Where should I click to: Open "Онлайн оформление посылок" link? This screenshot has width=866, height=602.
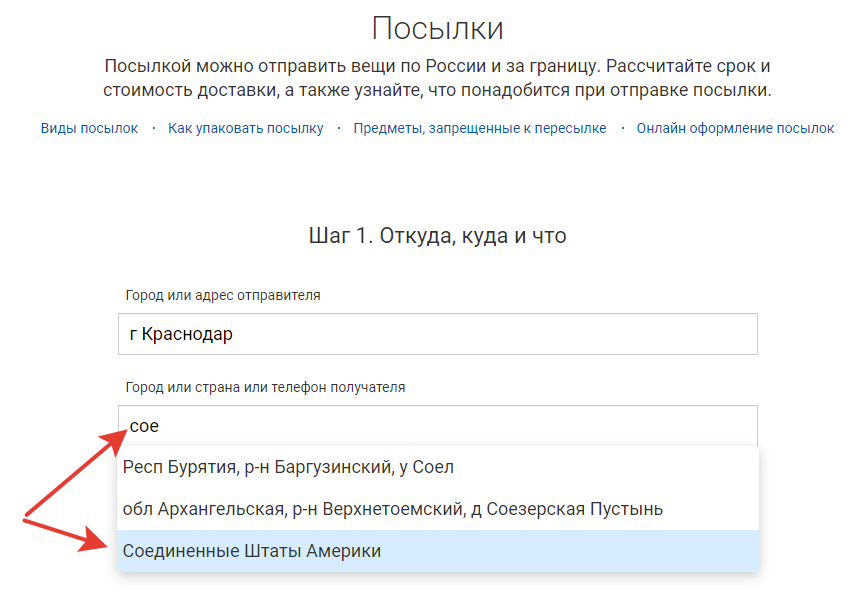(x=735, y=128)
